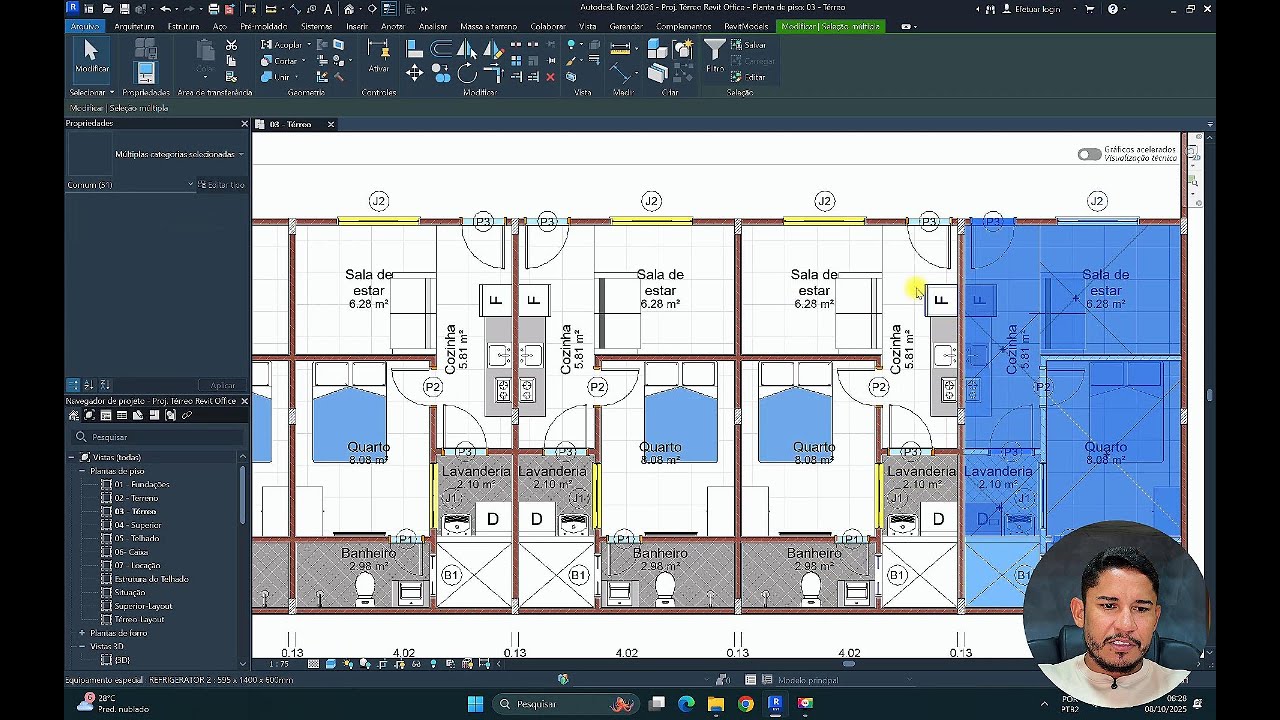Click the Medir dimension tool

coord(620,47)
